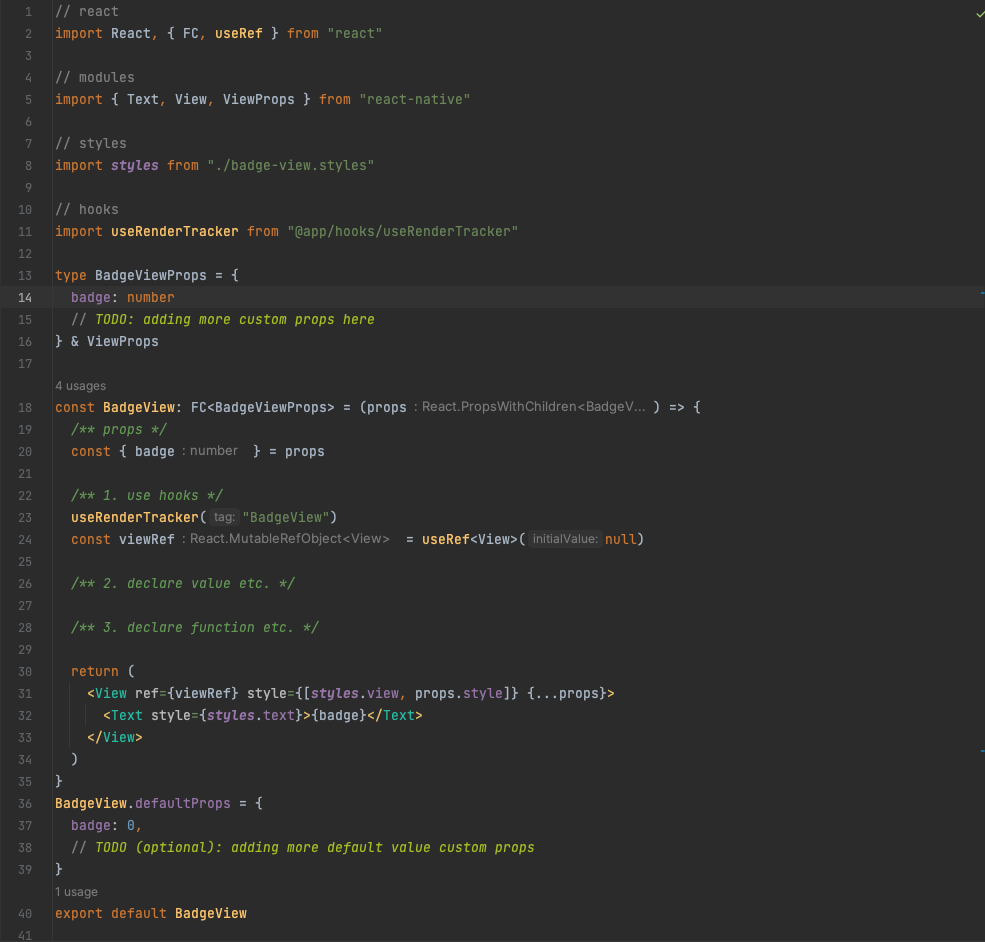Place cursor on 'badge: number' on line 14
Screen dimensions: 985x942
click(122, 298)
